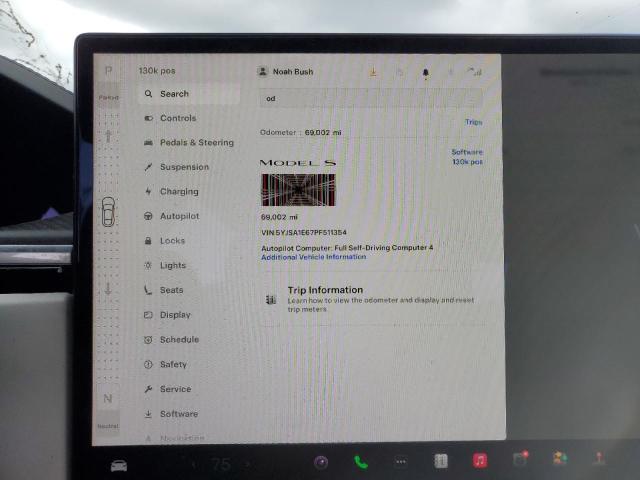Open Additional Vehicle Information link

click(313, 257)
